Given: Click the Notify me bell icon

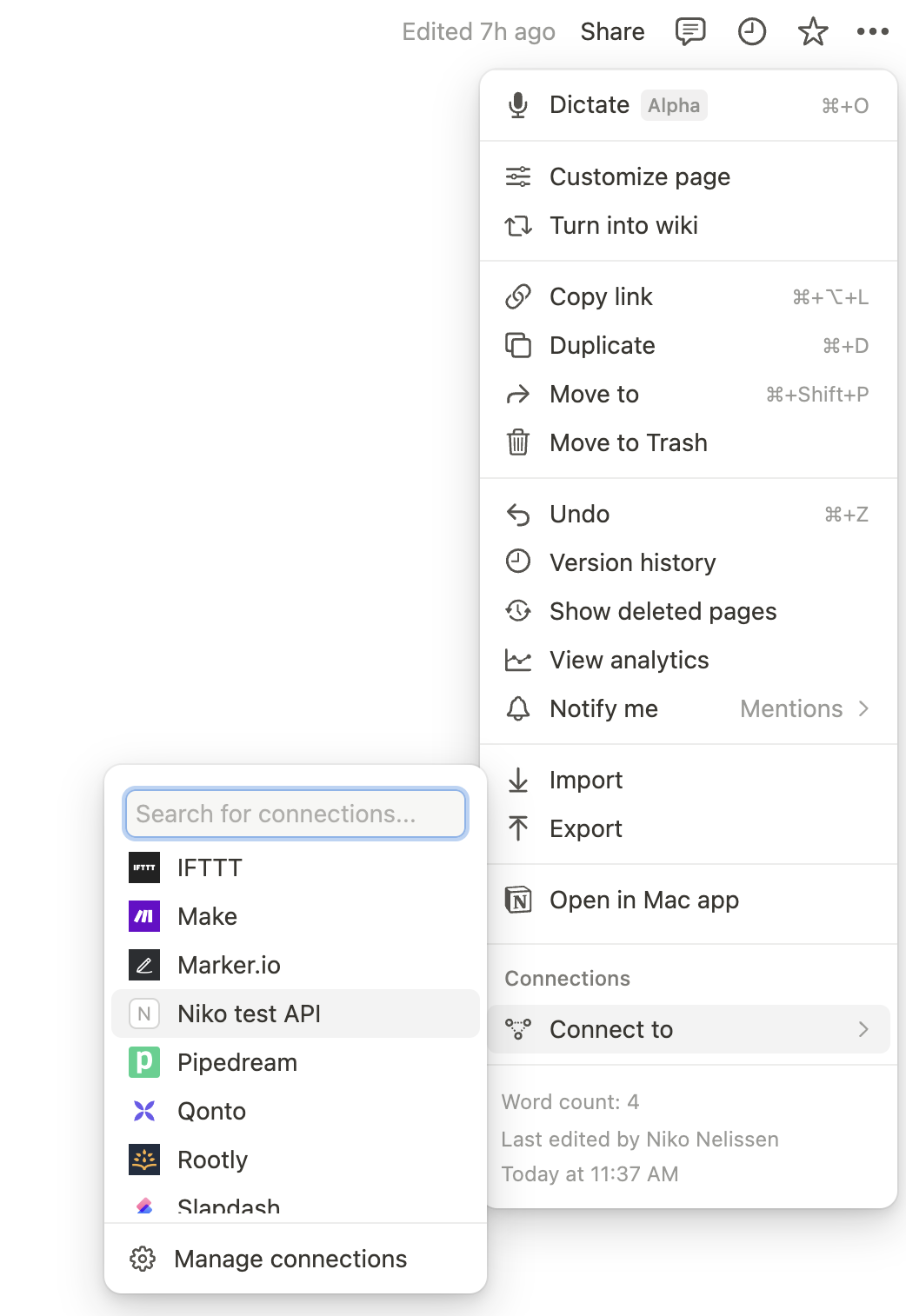Looking at the screenshot, I should tap(518, 708).
